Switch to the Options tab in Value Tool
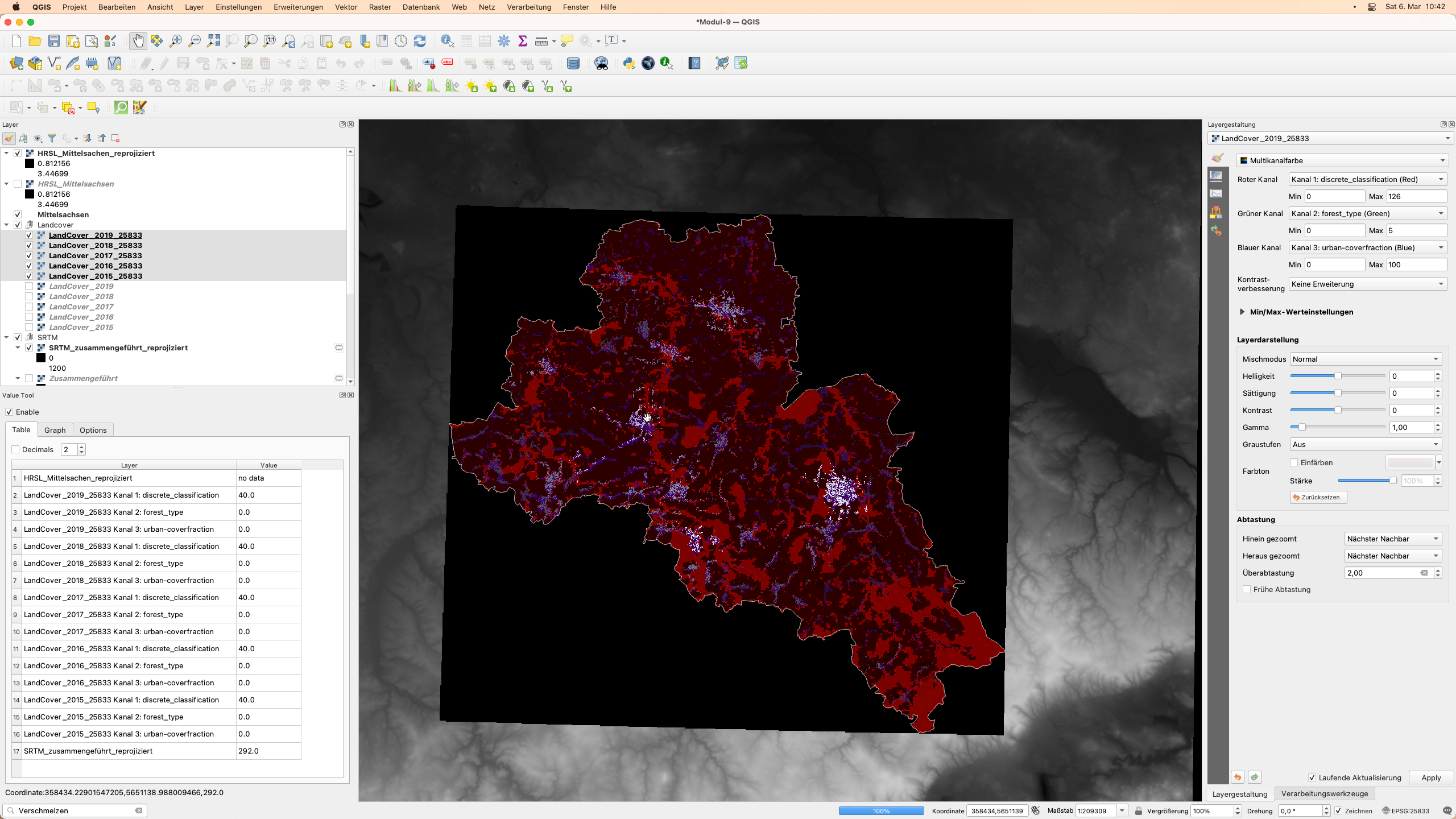The height and width of the screenshot is (819, 1456). click(93, 430)
